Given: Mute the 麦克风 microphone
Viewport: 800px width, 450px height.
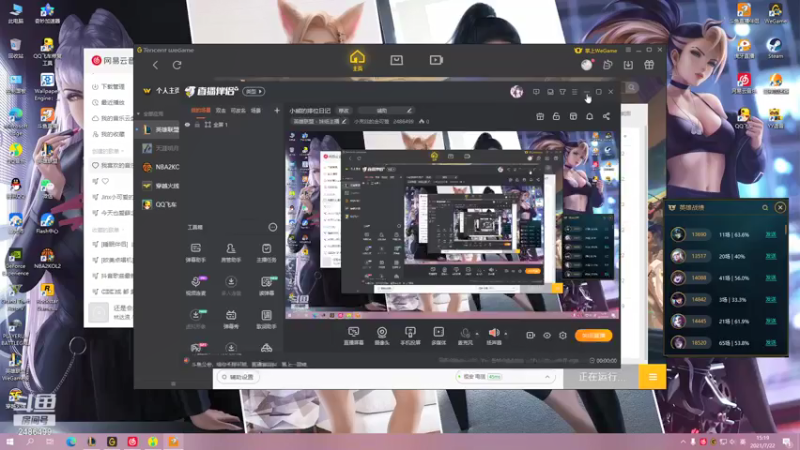Looking at the screenshot, I should 465,336.
